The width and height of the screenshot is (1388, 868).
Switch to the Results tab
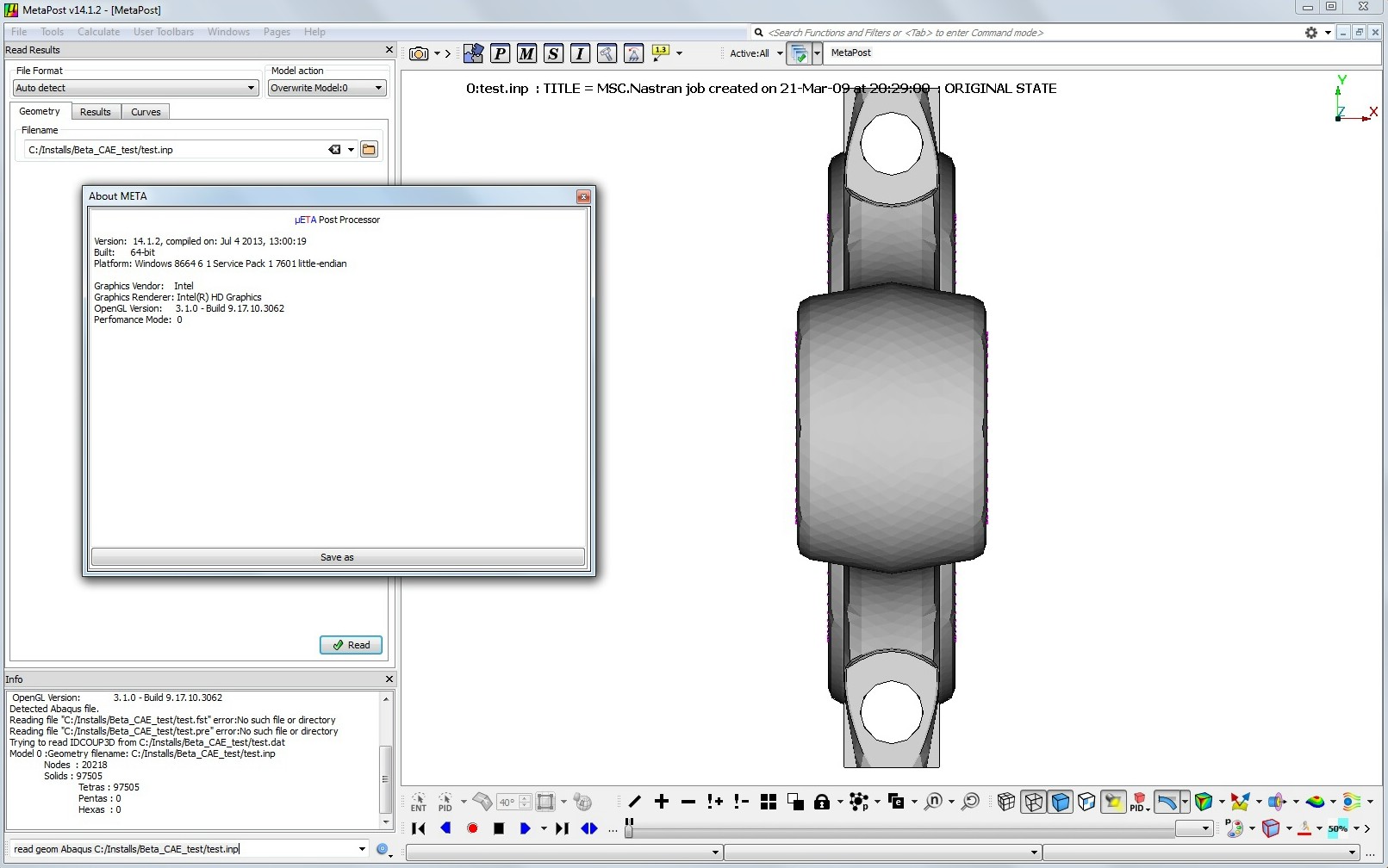pos(95,111)
